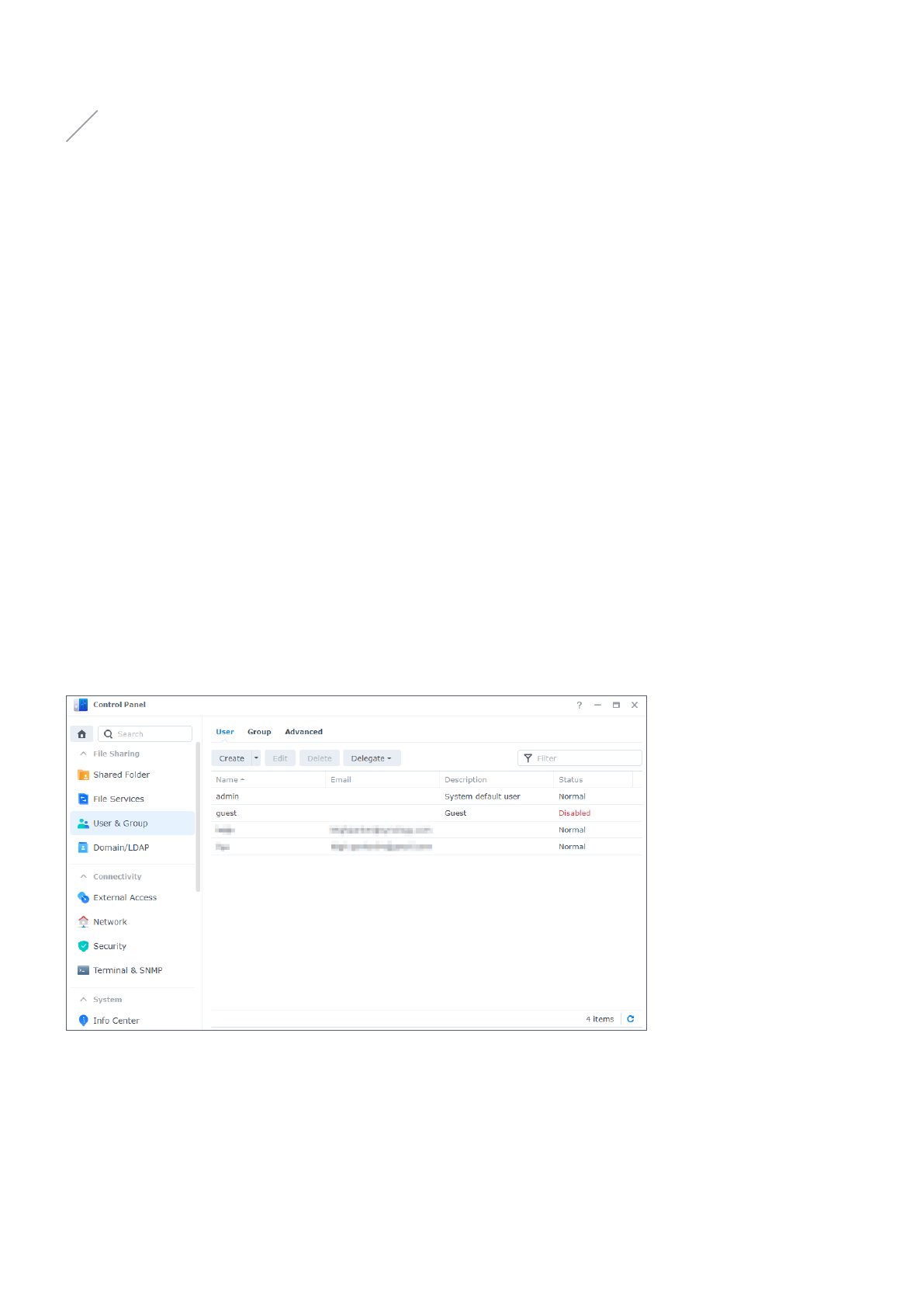Click the Control Panel home icon
This screenshot has height=1307, width=924.
click(81, 734)
